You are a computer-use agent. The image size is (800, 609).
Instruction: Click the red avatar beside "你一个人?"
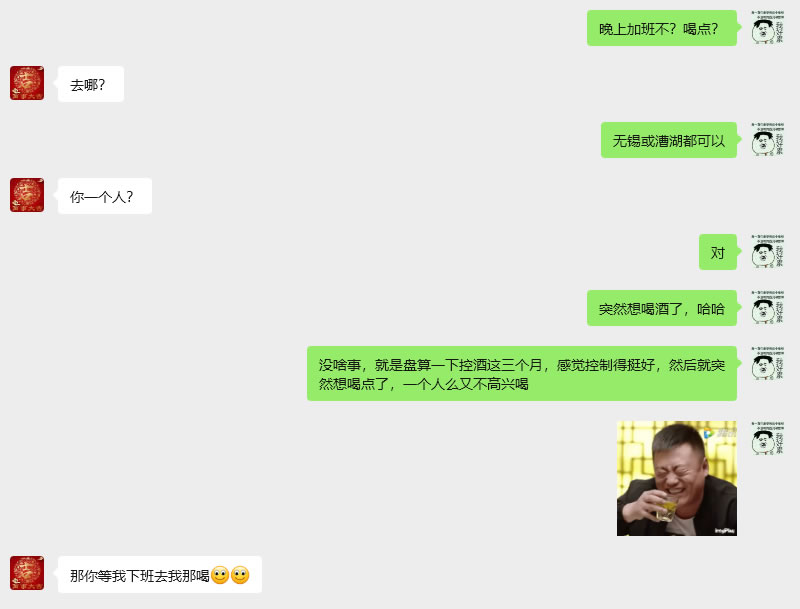[x=27, y=195]
